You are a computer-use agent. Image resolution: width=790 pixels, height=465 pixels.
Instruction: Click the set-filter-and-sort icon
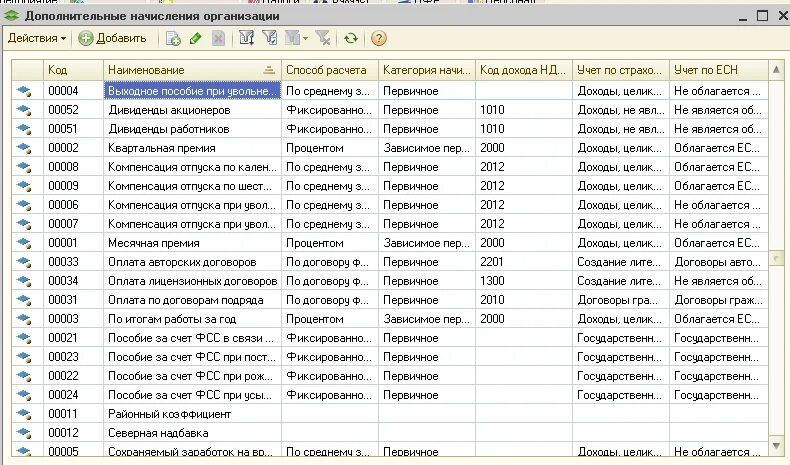pyautogui.click(x=246, y=38)
